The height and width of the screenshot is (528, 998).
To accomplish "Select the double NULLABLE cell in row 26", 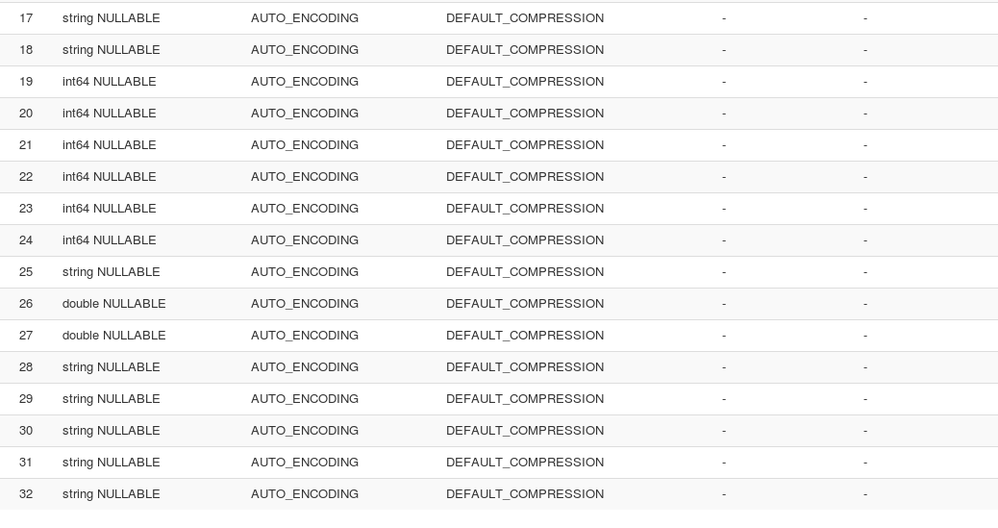I will (113, 304).
